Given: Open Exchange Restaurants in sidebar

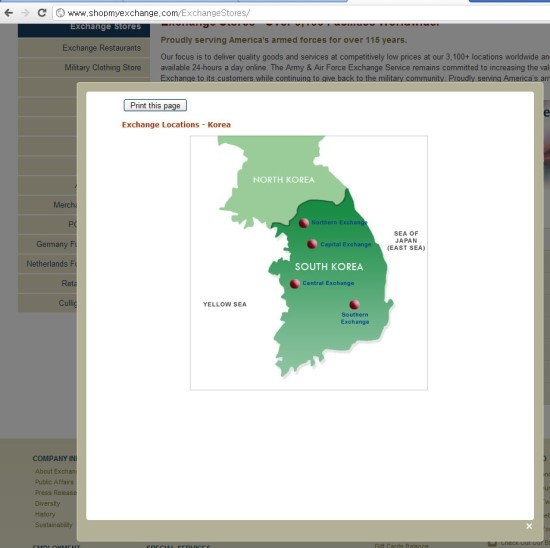Looking at the screenshot, I should 84,48.
